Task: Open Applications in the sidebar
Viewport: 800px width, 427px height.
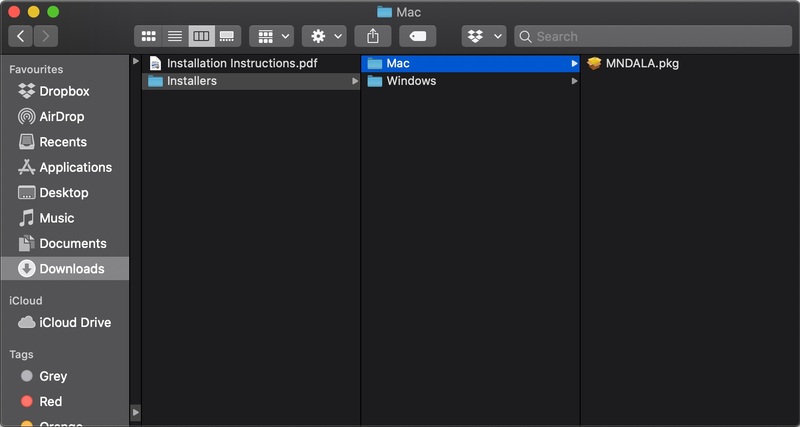Action: (65, 167)
